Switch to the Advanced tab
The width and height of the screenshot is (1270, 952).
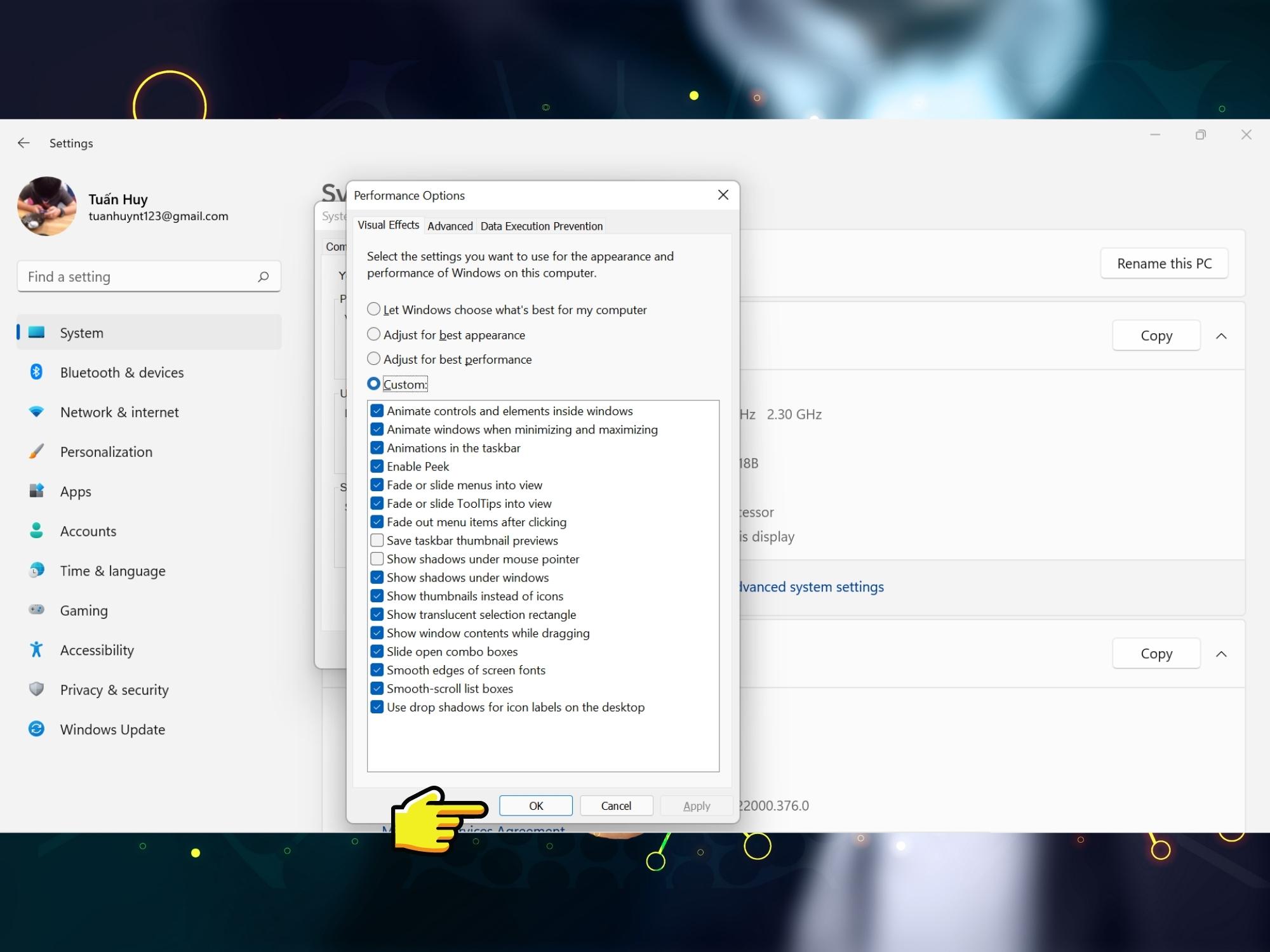(450, 226)
